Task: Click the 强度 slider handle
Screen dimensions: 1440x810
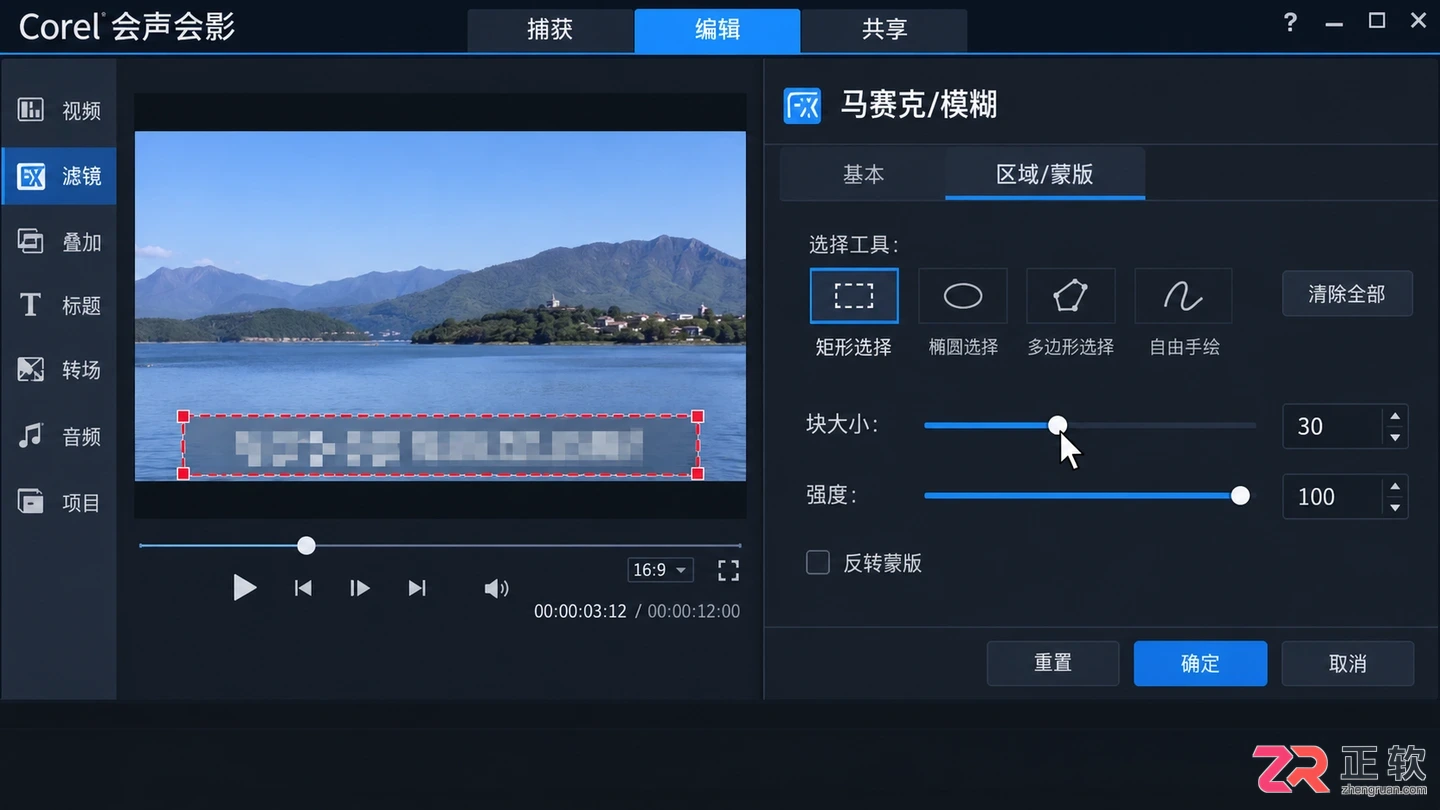Action: (1240, 496)
